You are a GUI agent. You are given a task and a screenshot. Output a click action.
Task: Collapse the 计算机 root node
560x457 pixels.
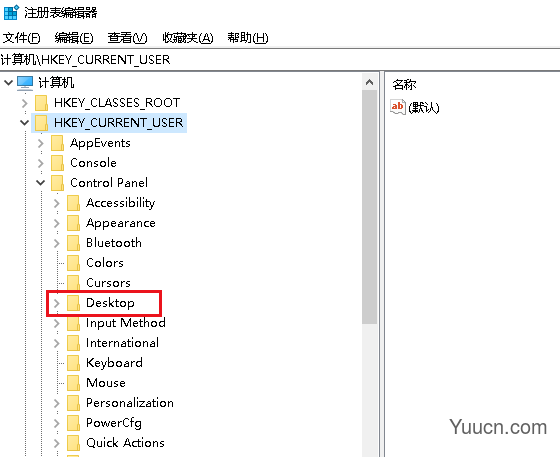[8, 83]
